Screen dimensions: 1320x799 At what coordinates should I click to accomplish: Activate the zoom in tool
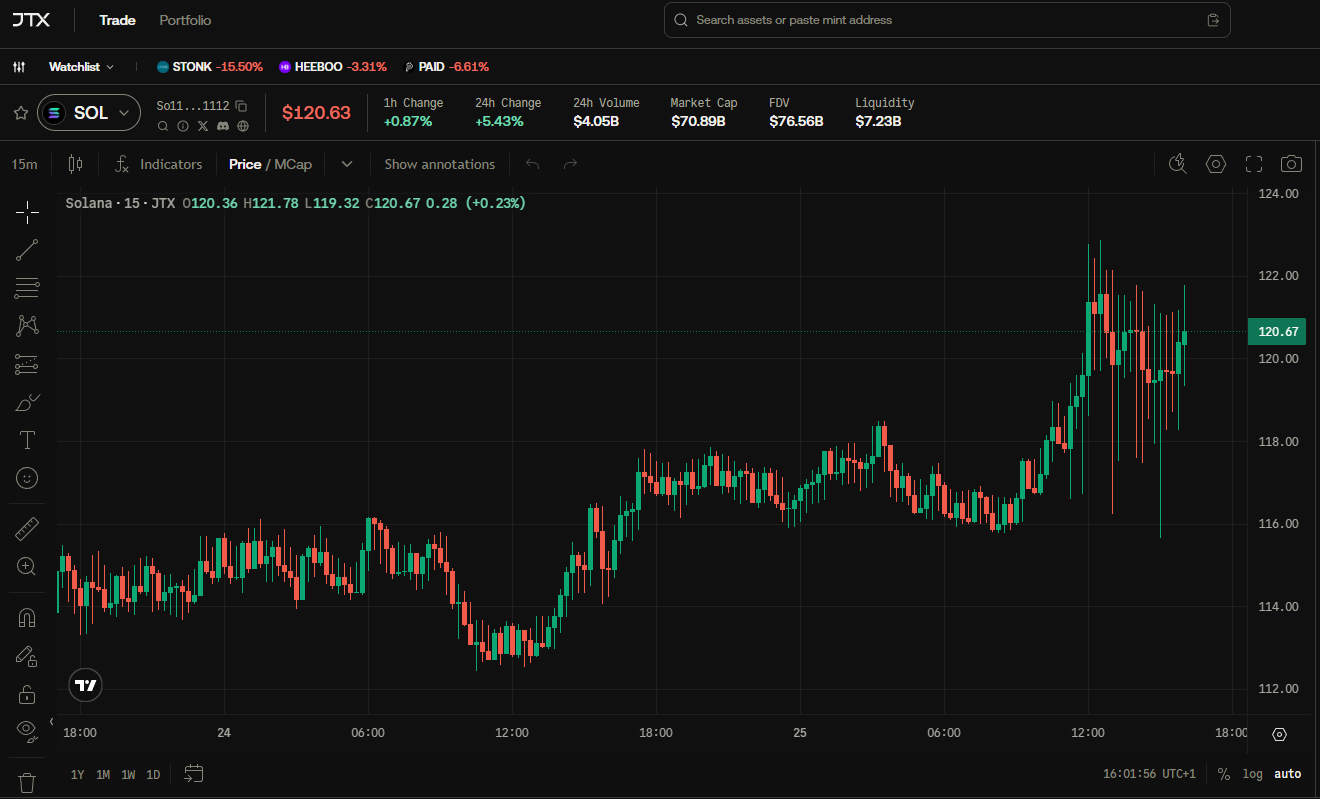[x=27, y=566]
